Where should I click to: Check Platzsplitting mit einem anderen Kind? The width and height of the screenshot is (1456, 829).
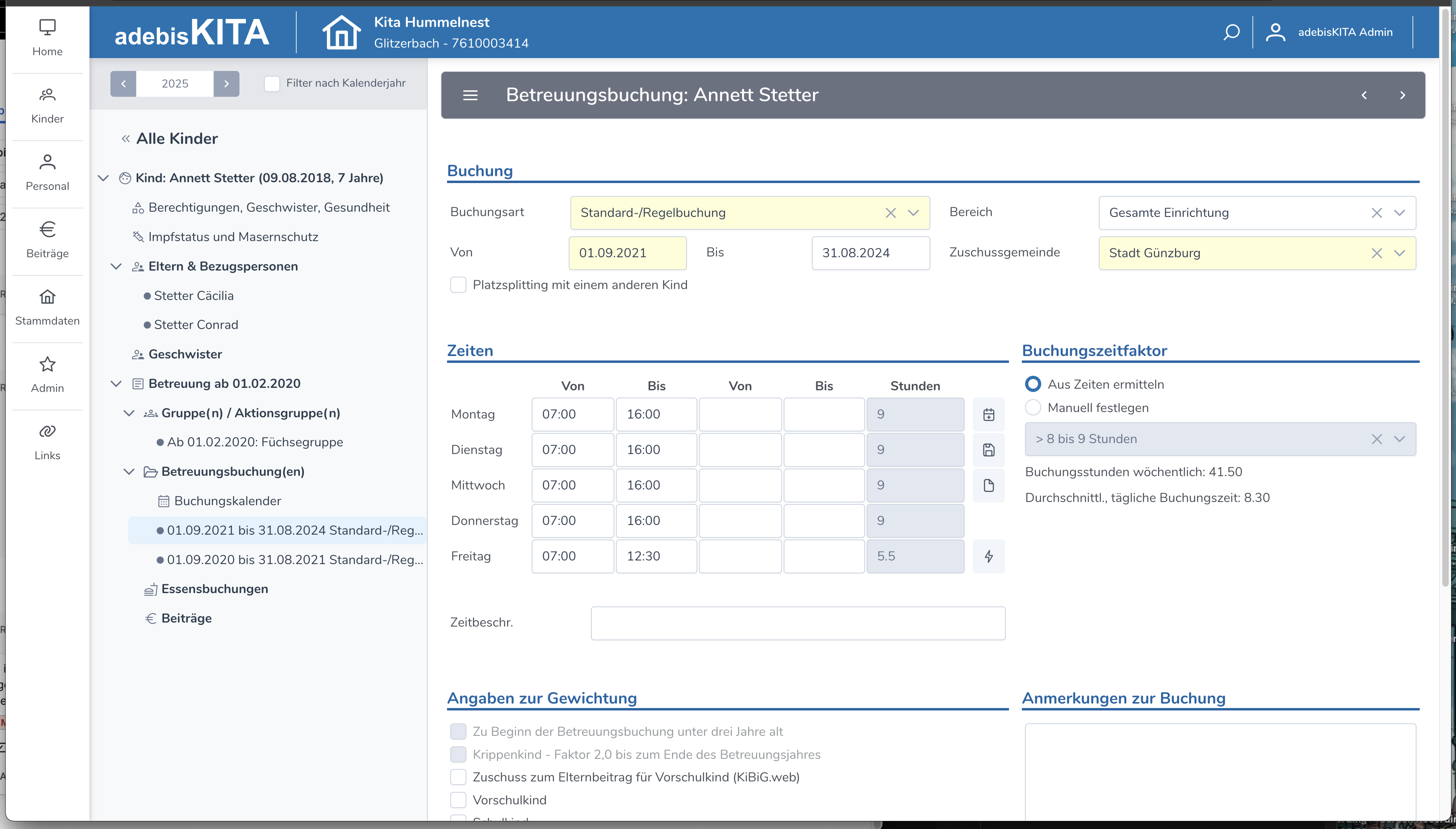[458, 285]
